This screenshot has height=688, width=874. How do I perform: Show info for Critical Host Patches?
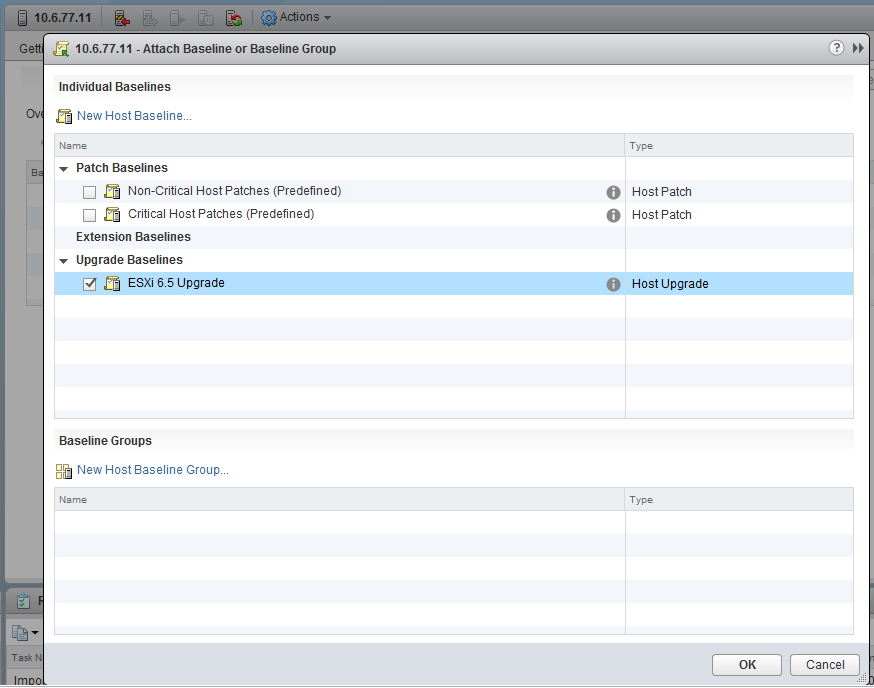coord(613,216)
